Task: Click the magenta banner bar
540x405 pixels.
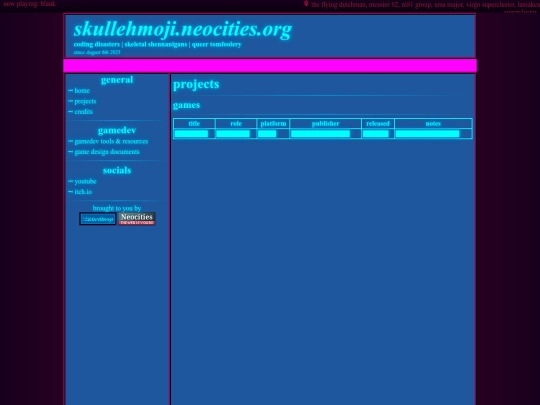Action: pos(270,65)
